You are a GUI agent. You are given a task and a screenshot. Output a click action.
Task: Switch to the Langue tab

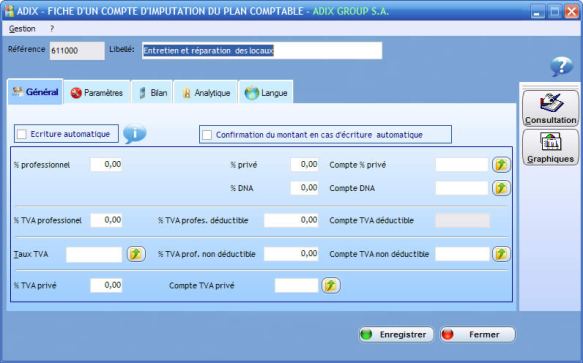(x=266, y=93)
